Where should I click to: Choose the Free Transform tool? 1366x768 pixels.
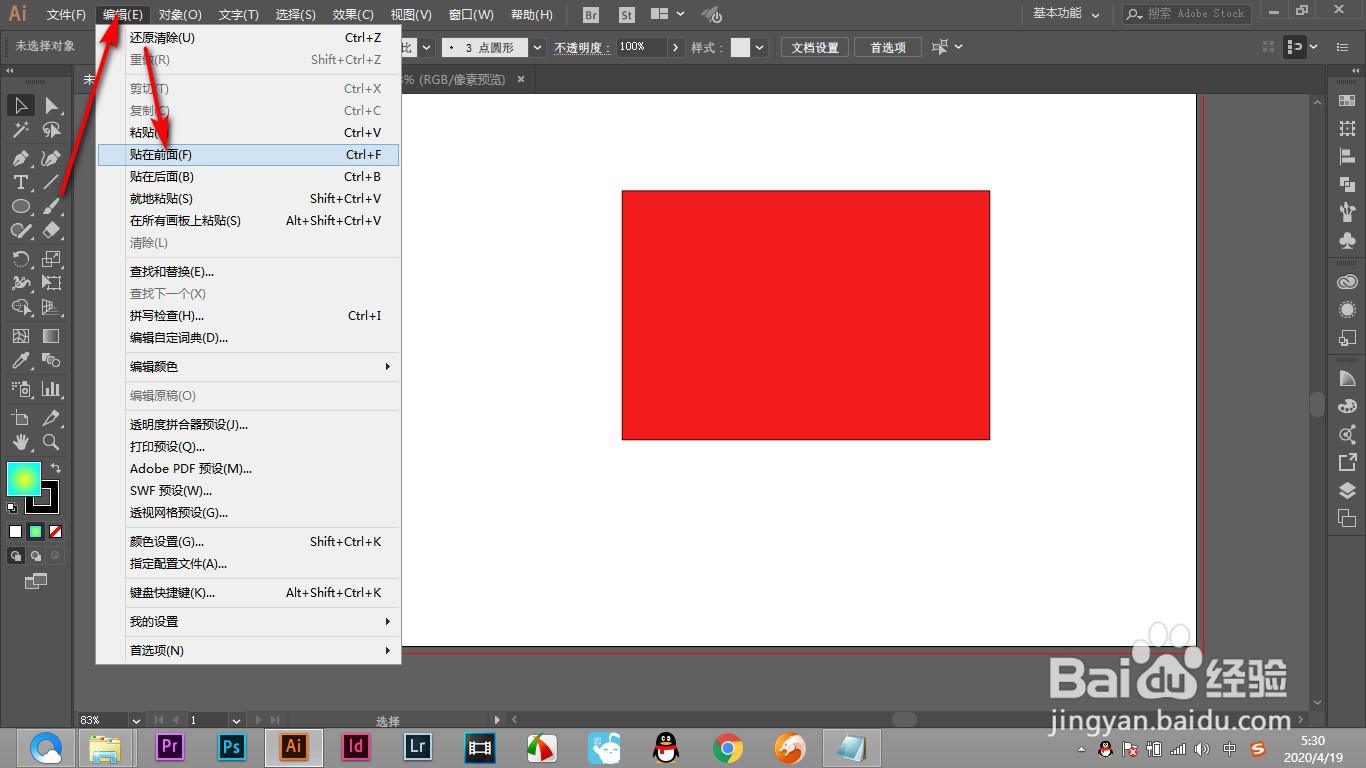(51, 283)
